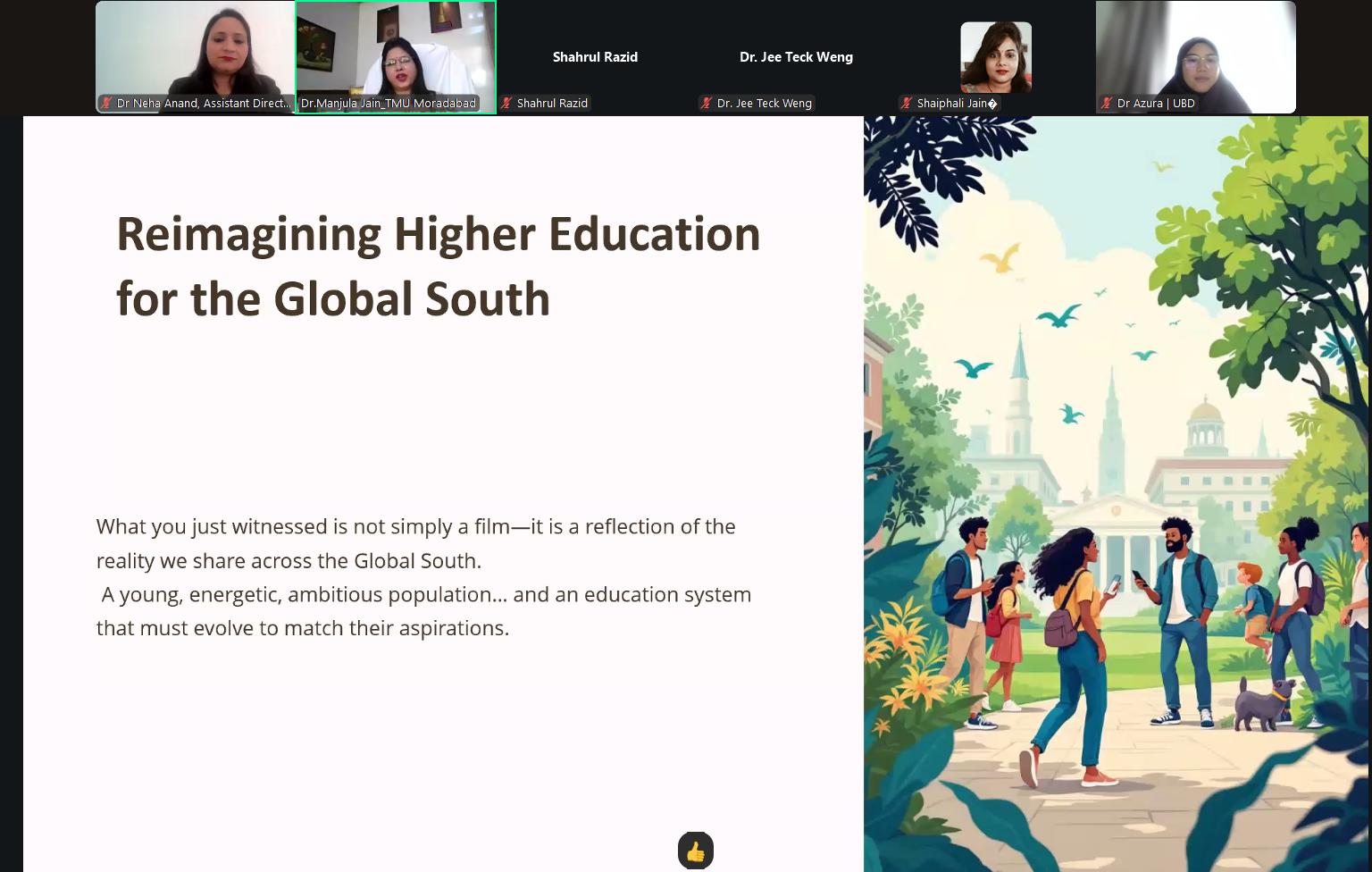Select Dr Neha Anand's video tile
1372x872 pixels.
(196, 57)
